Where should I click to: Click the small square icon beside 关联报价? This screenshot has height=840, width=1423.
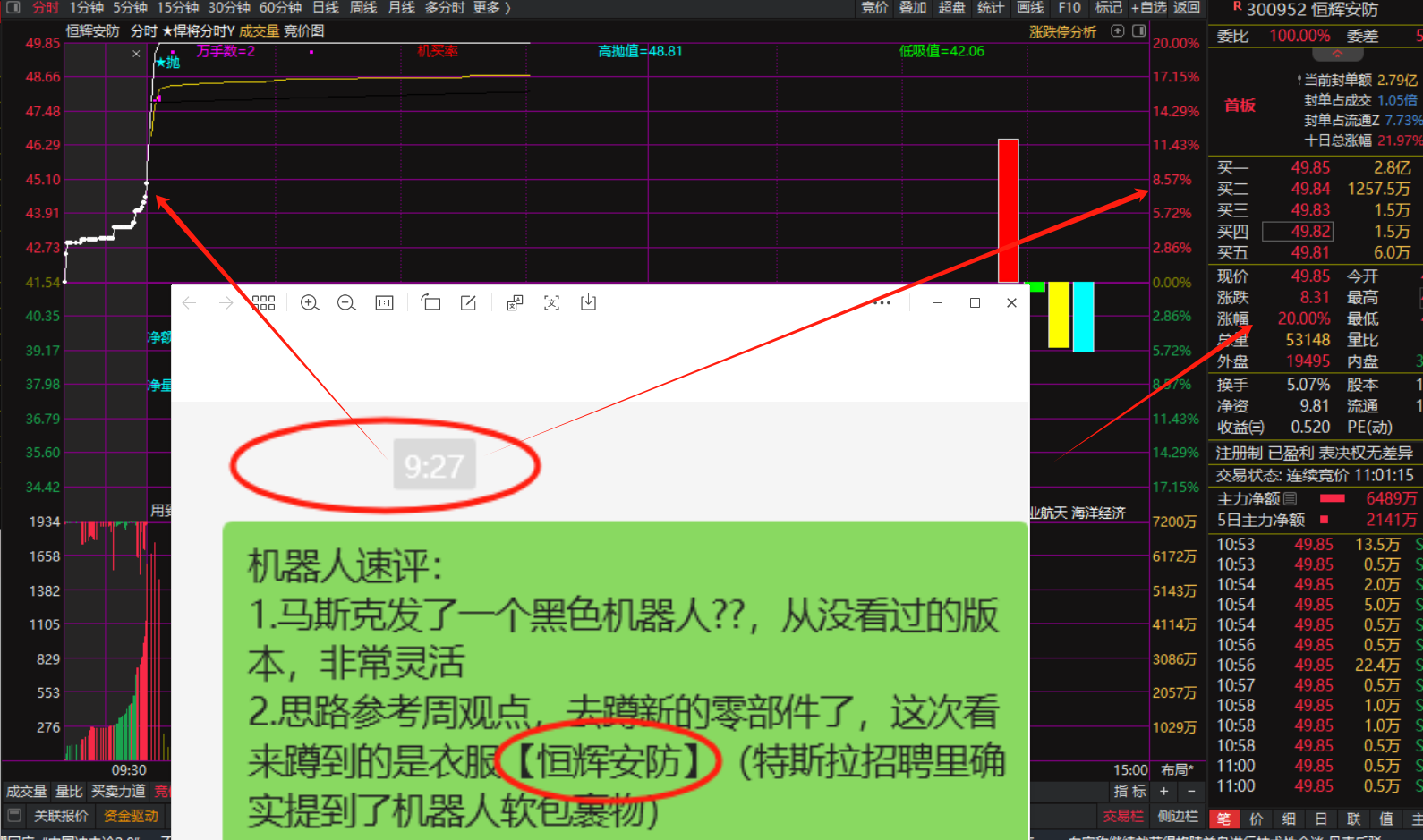click(13, 815)
